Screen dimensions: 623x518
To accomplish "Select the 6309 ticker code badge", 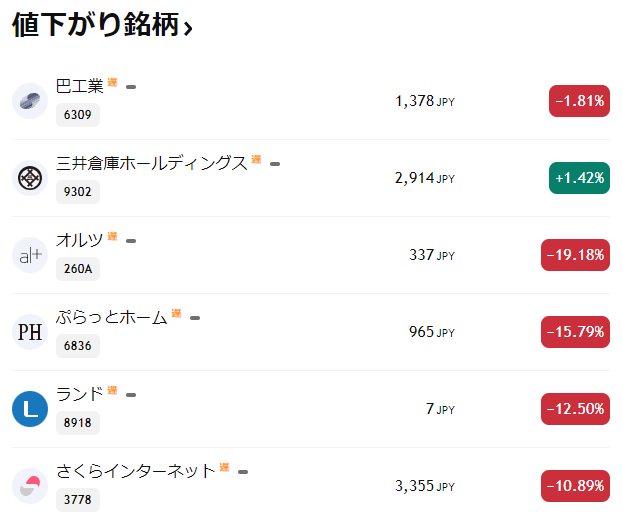I will tap(77, 115).
